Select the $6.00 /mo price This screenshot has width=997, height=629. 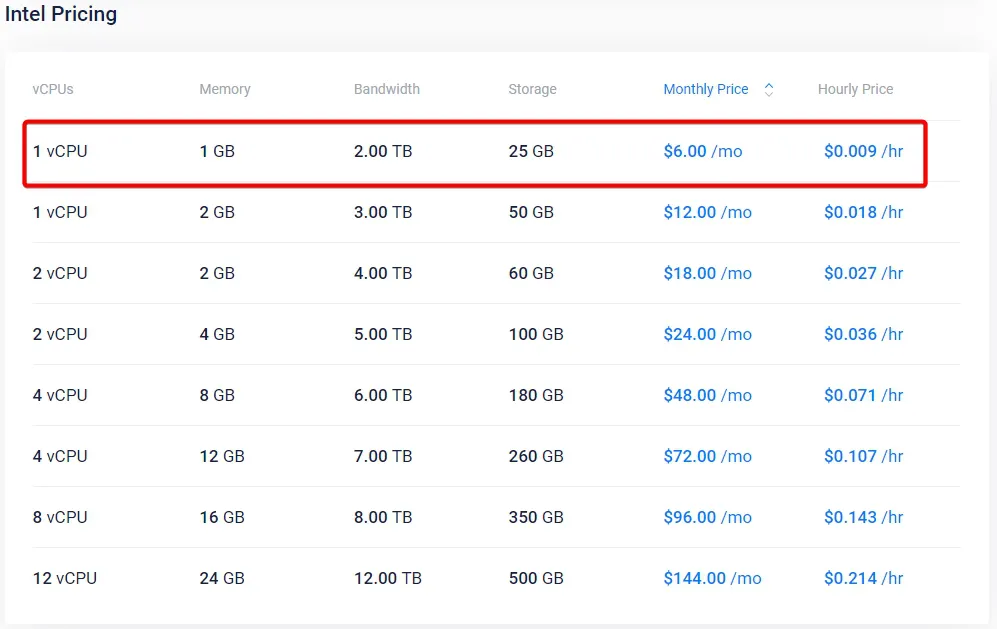pyautogui.click(x=703, y=151)
